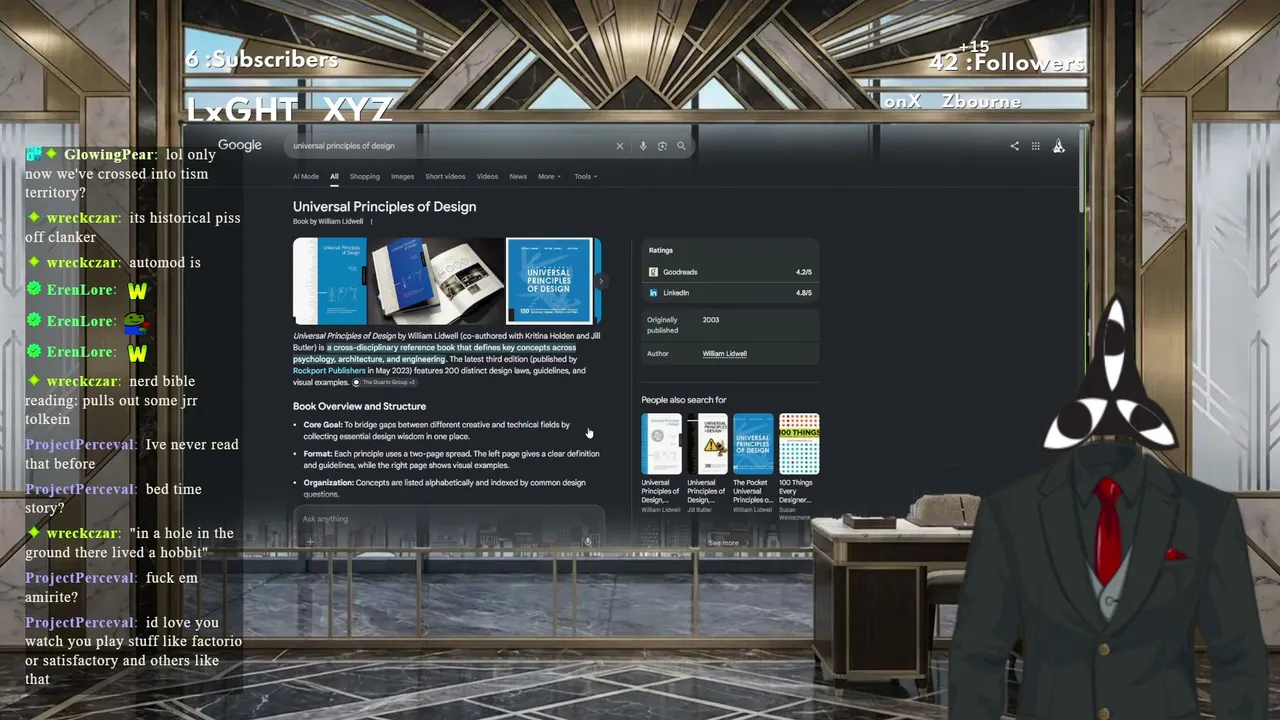Switch to the Videos tab

[487, 177]
